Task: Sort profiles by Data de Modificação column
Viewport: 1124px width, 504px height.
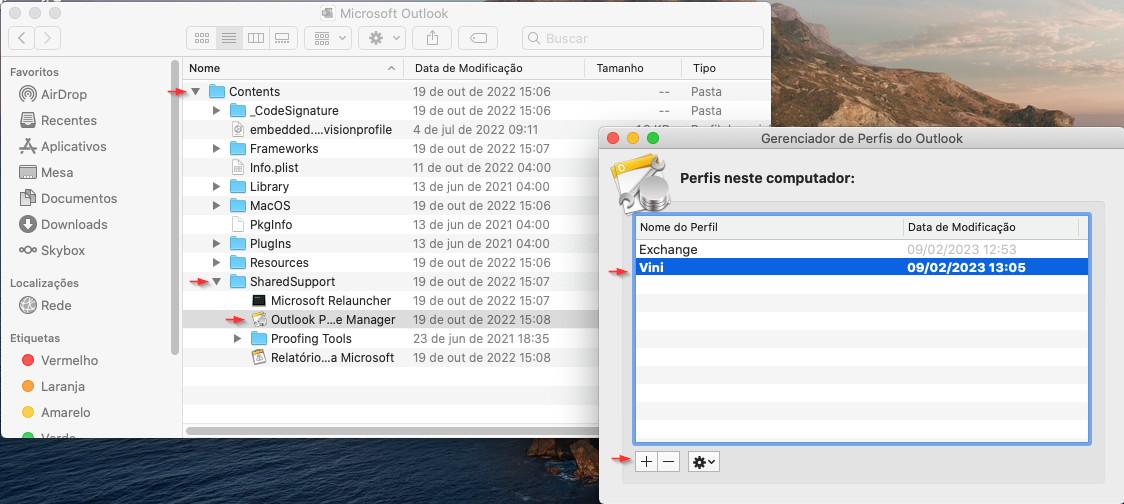Action: click(991, 227)
